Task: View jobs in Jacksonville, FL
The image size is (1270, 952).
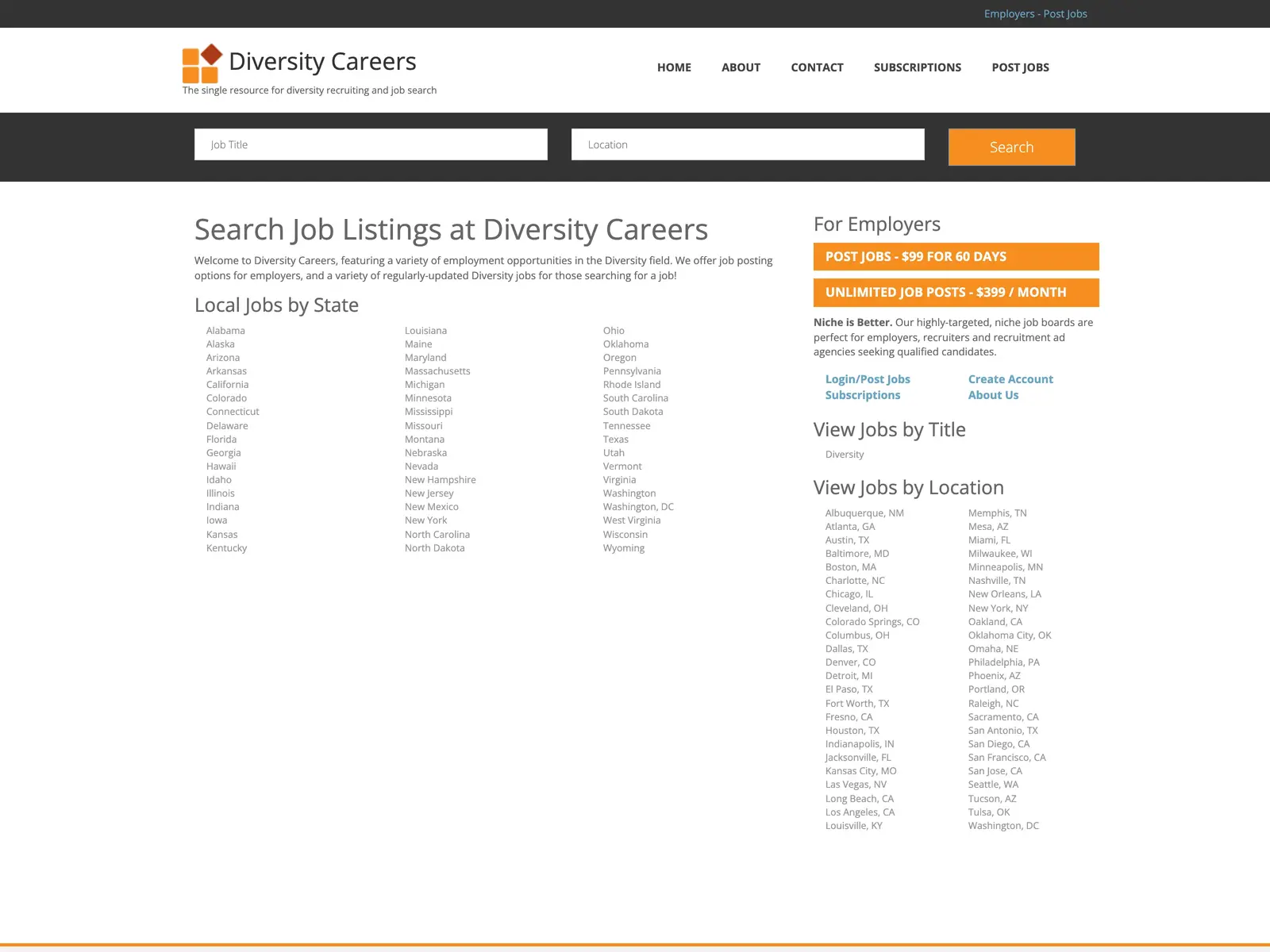Action: click(x=858, y=758)
